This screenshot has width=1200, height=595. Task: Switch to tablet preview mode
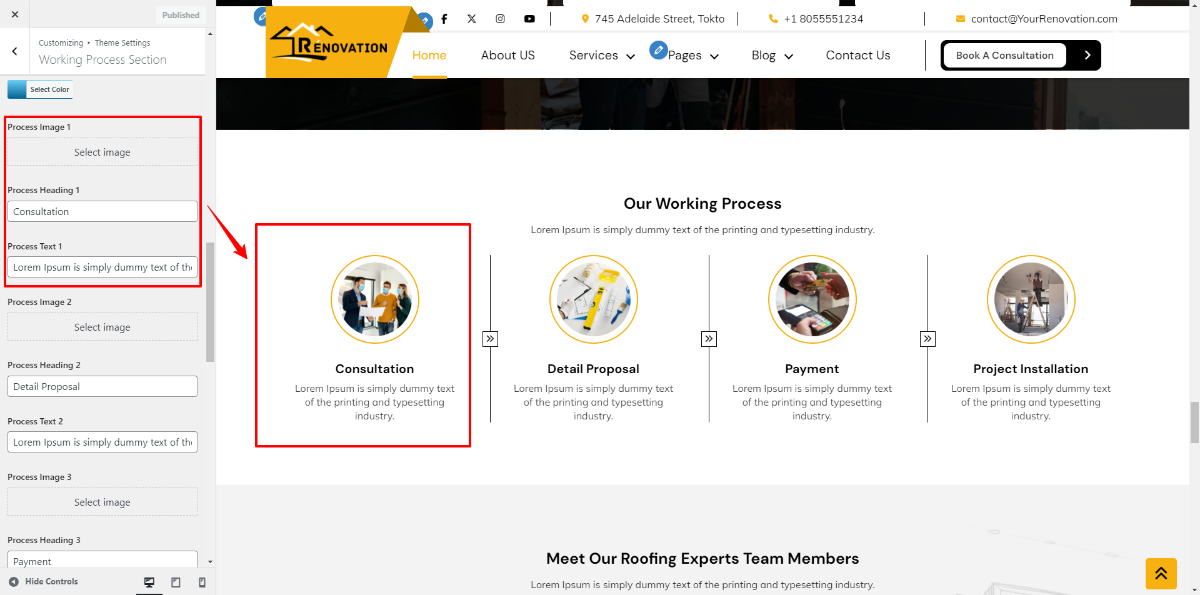click(x=176, y=582)
